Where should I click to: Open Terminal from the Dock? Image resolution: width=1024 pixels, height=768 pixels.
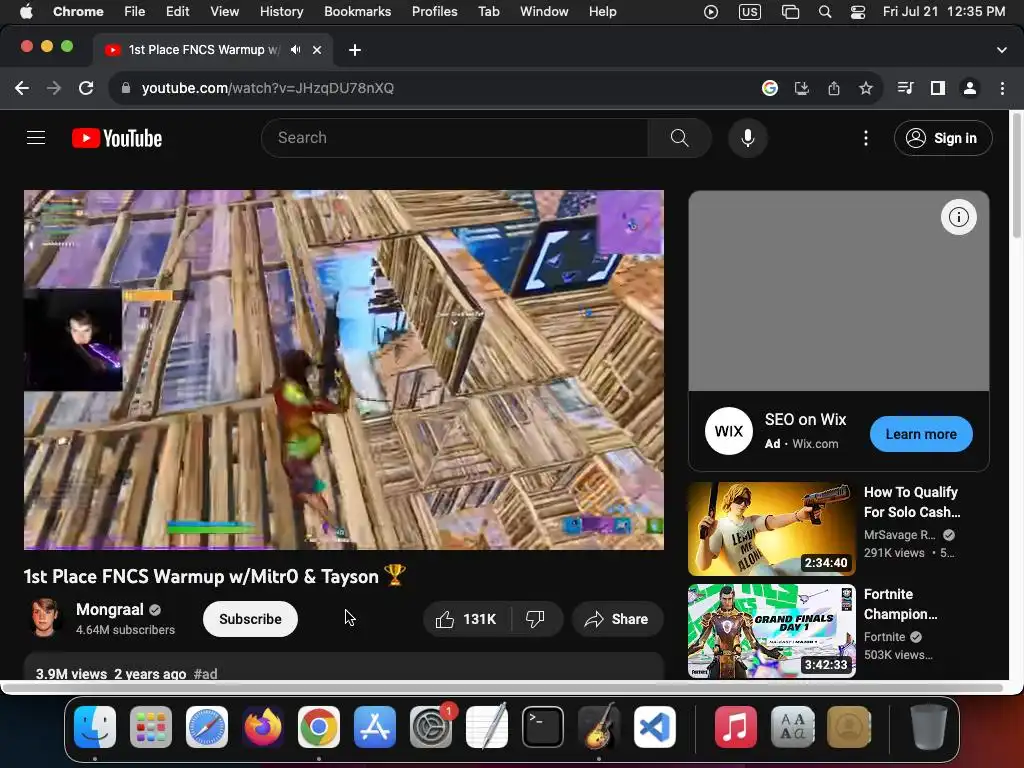pos(543,727)
